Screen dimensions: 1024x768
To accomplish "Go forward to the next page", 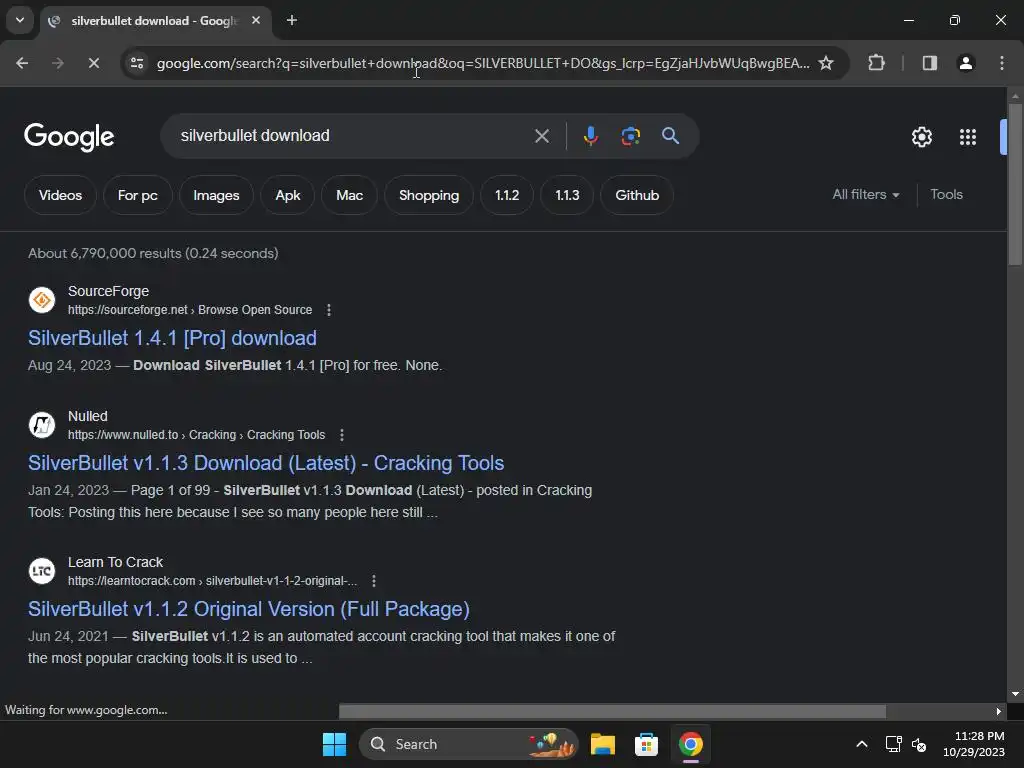I will pos(58,63).
